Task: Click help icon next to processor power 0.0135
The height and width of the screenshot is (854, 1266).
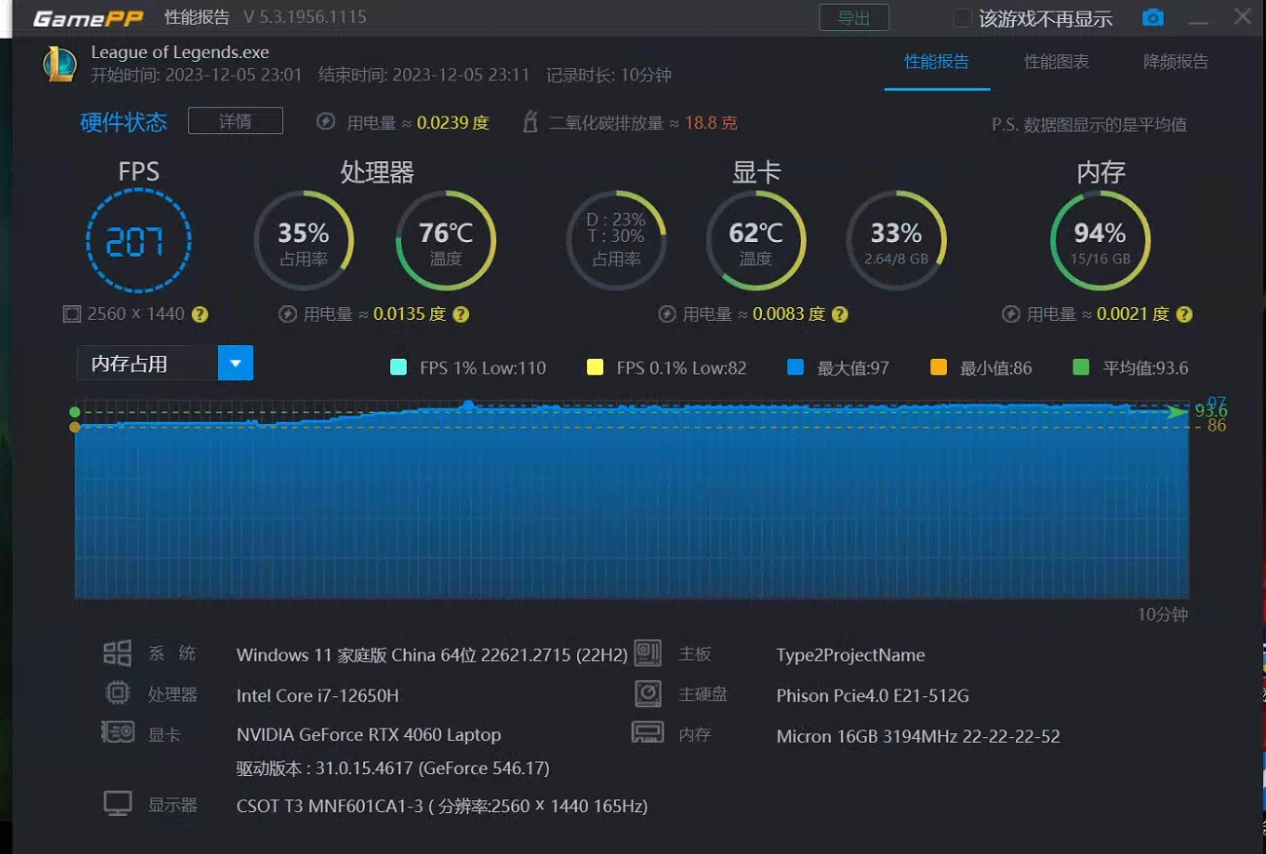Action: [461, 314]
